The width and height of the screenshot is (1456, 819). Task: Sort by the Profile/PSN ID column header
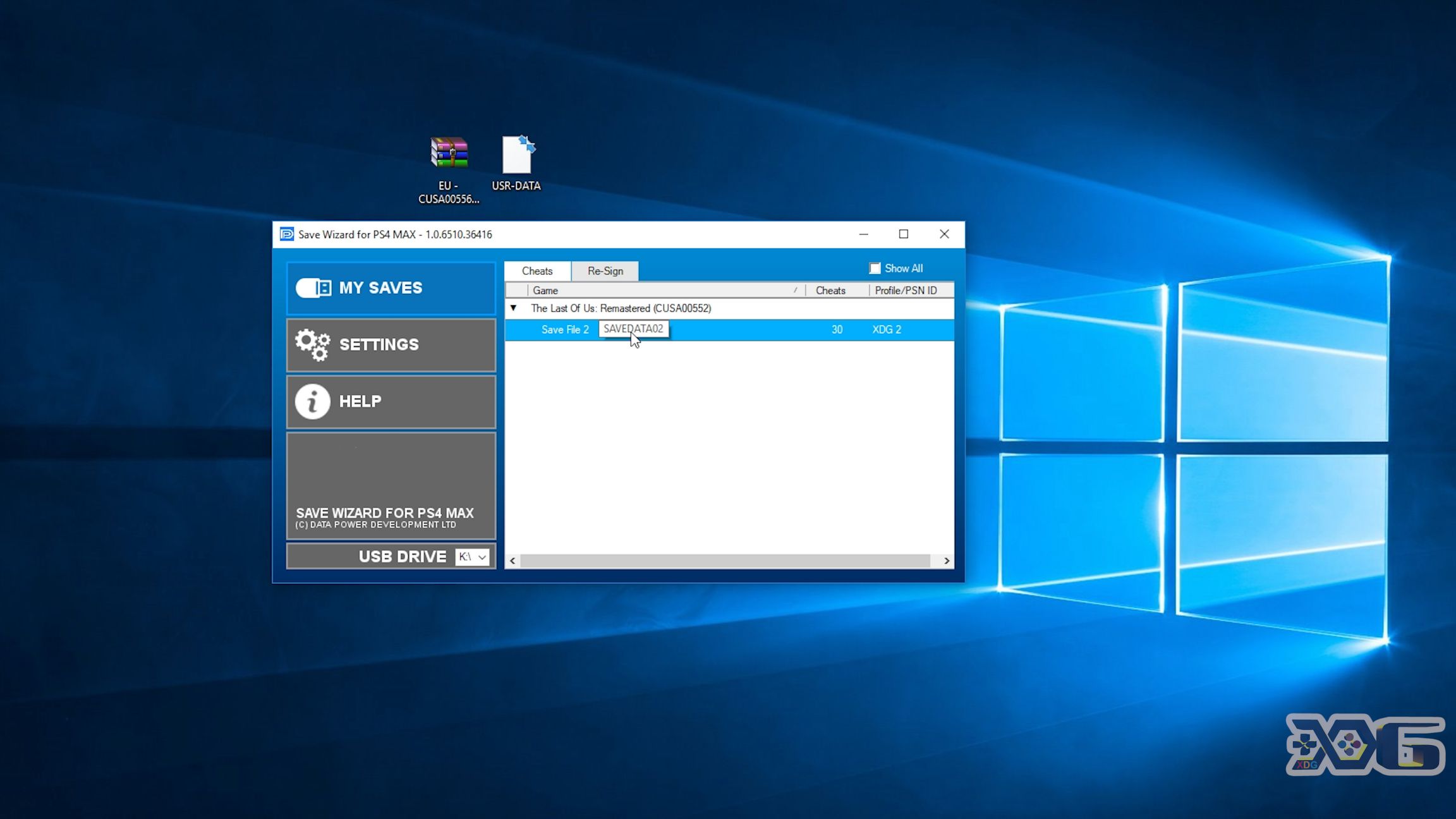tap(911, 290)
